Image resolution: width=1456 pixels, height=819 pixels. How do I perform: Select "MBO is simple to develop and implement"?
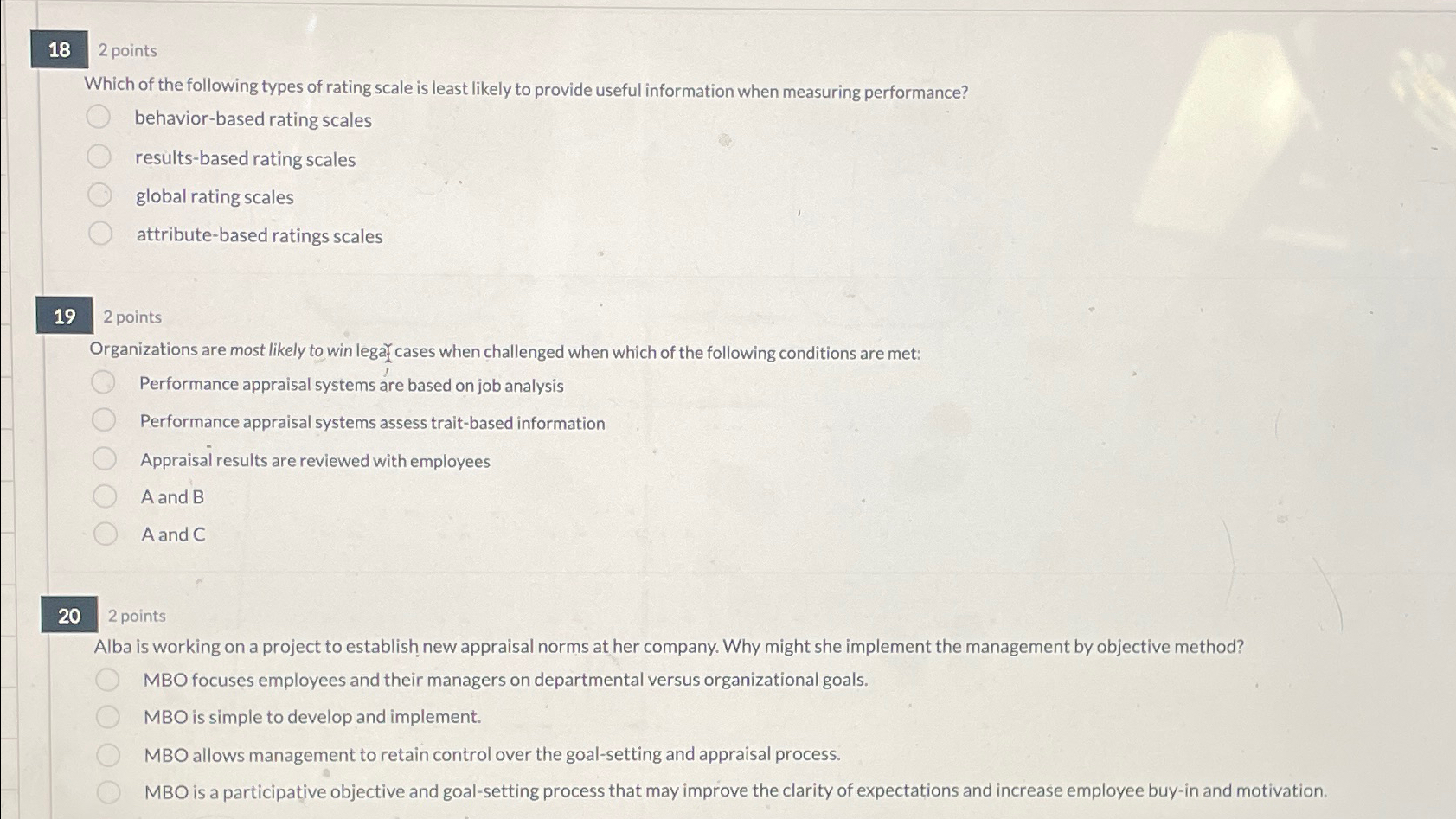[110, 716]
